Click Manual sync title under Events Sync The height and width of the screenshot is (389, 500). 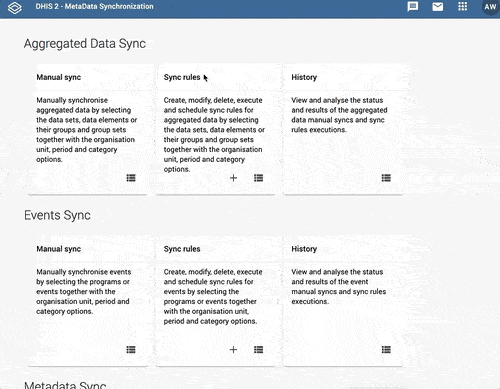59,249
